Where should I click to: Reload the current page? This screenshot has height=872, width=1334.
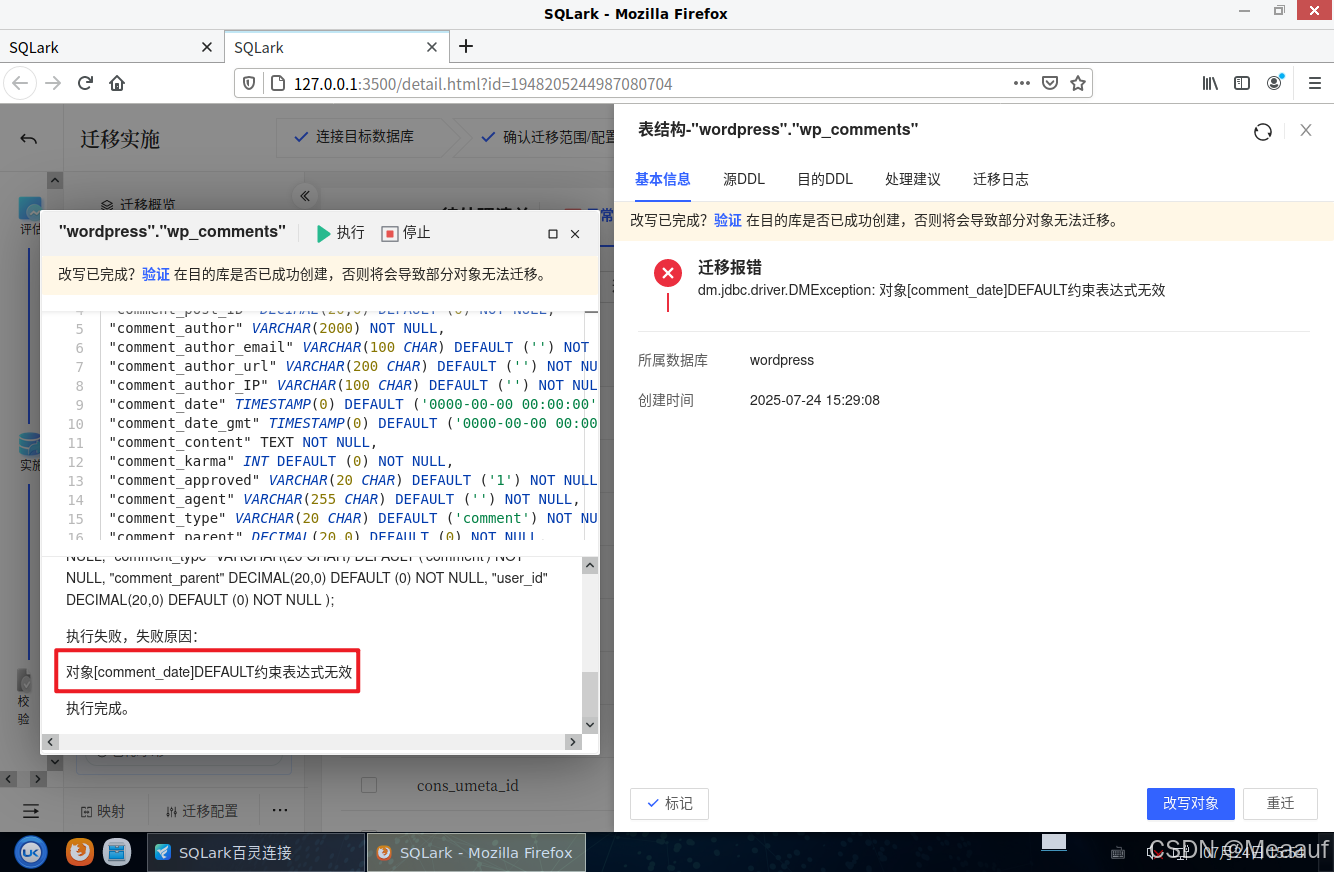coord(85,83)
